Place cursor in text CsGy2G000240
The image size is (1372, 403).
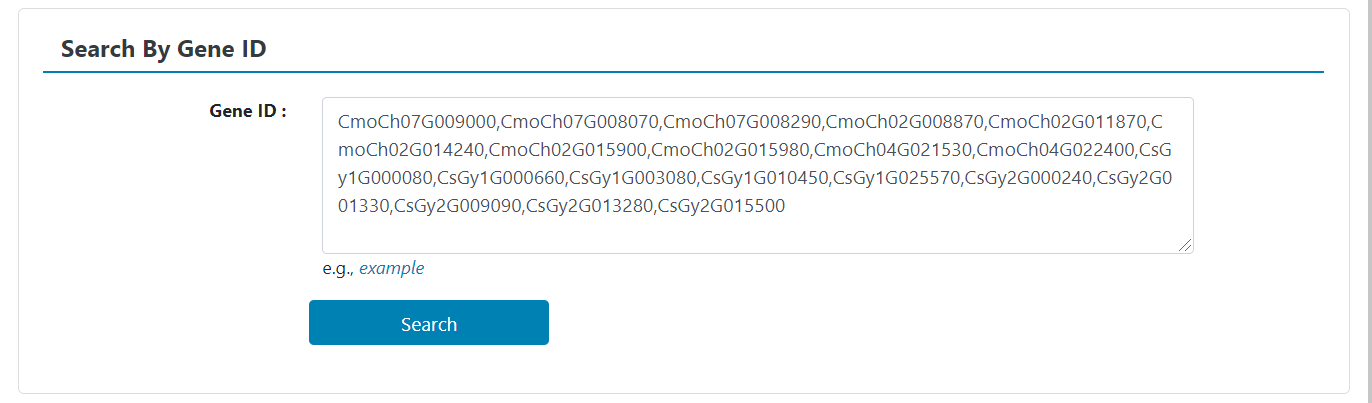tap(1030, 178)
